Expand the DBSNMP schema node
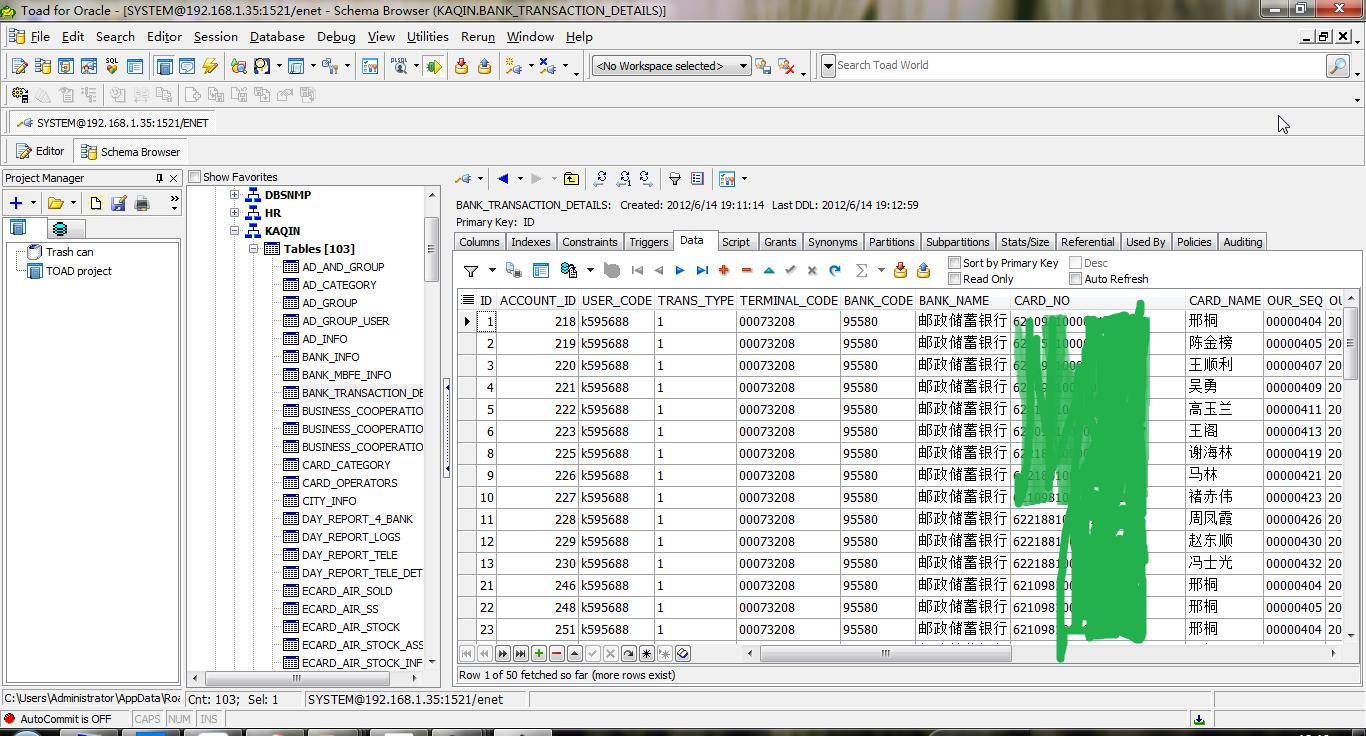The width and height of the screenshot is (1366, 736). coord(234,195)
